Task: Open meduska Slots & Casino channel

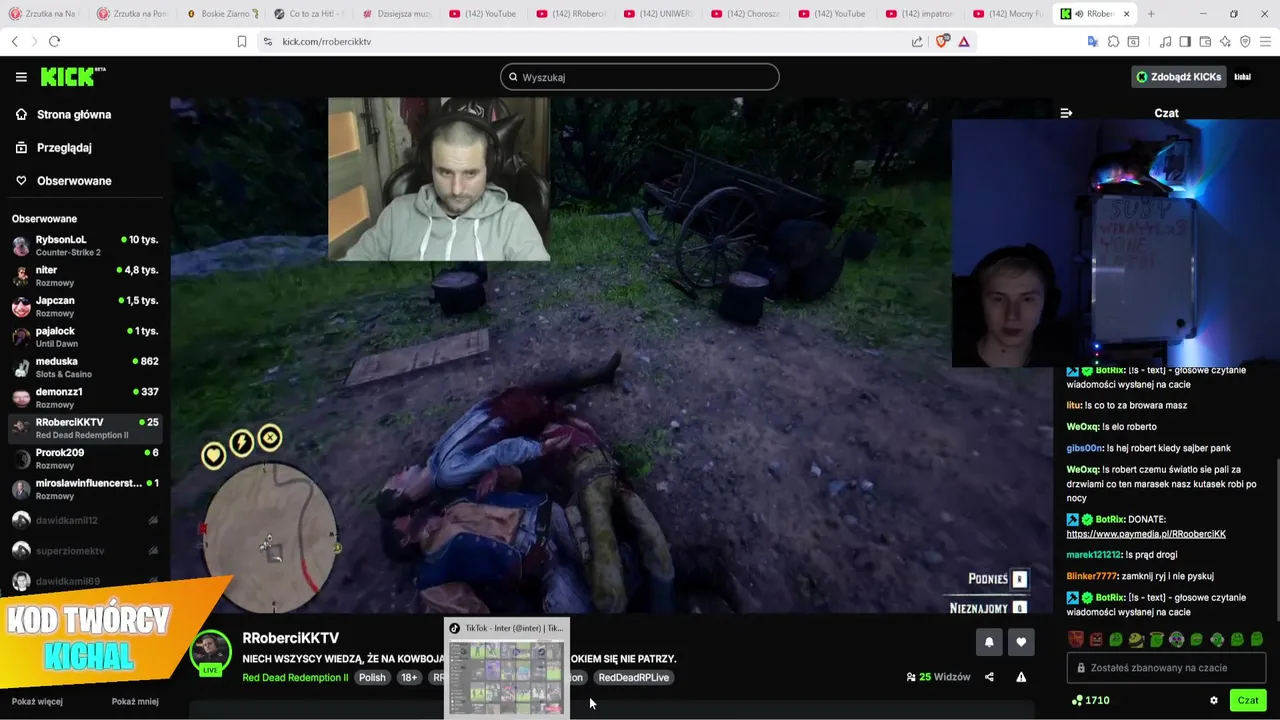Action: [85, 367]
